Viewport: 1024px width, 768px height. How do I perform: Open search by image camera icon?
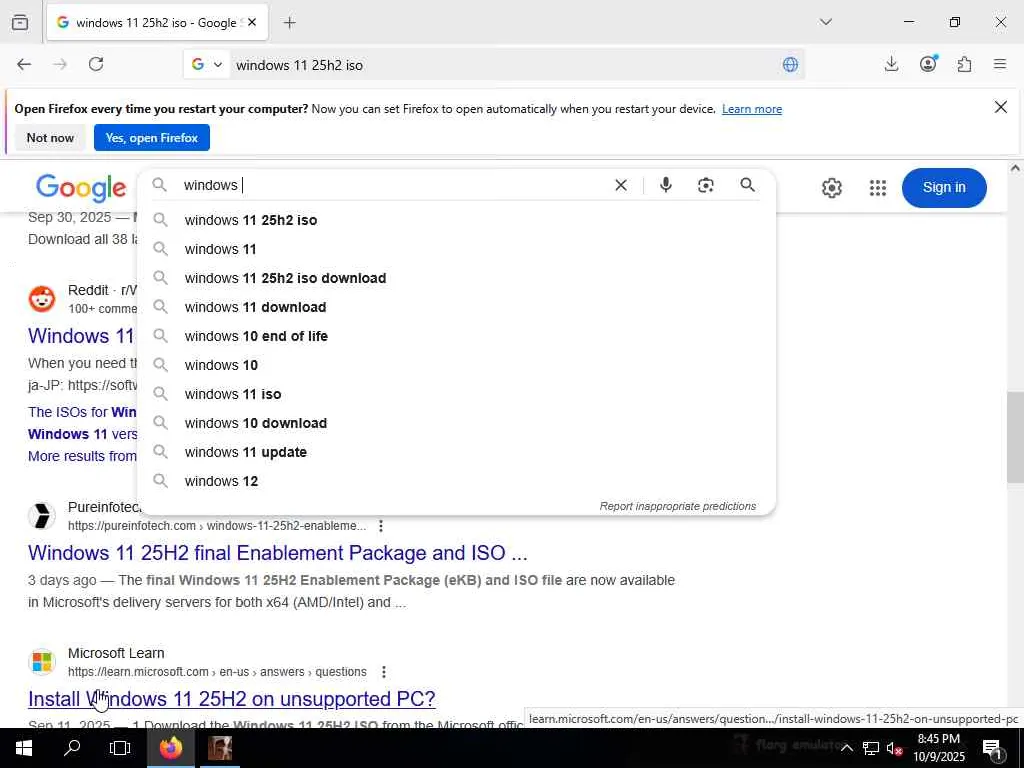pyautogui.click(x=705, y=185)
